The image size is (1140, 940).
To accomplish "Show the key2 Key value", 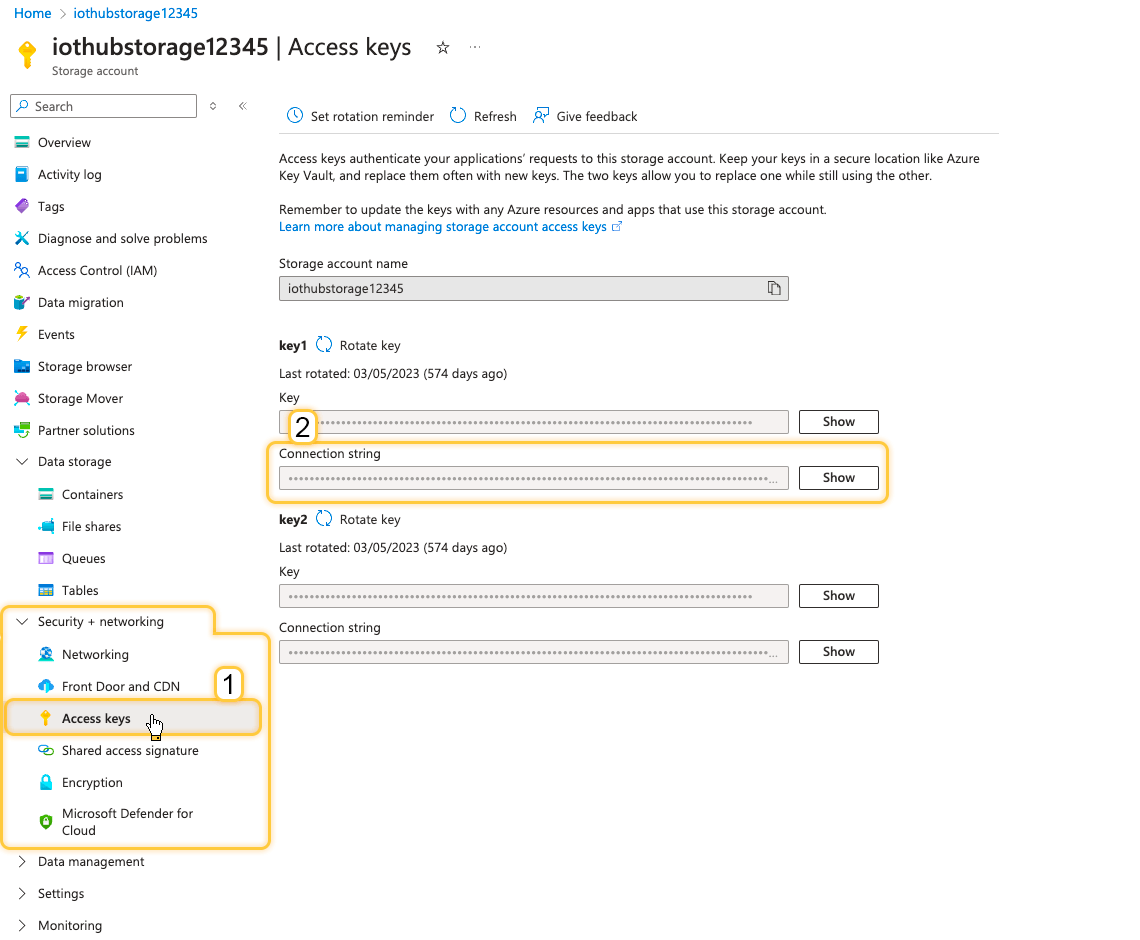I will pos(838,596).
